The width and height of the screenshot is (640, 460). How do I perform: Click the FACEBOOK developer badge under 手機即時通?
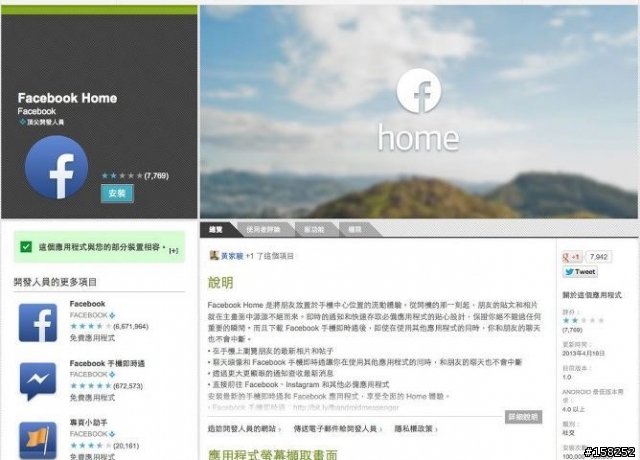pos(92,374)
